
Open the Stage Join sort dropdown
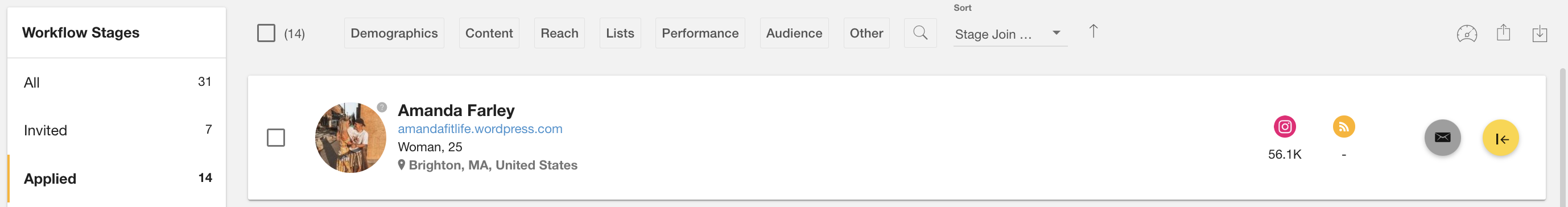point(1010,34)
